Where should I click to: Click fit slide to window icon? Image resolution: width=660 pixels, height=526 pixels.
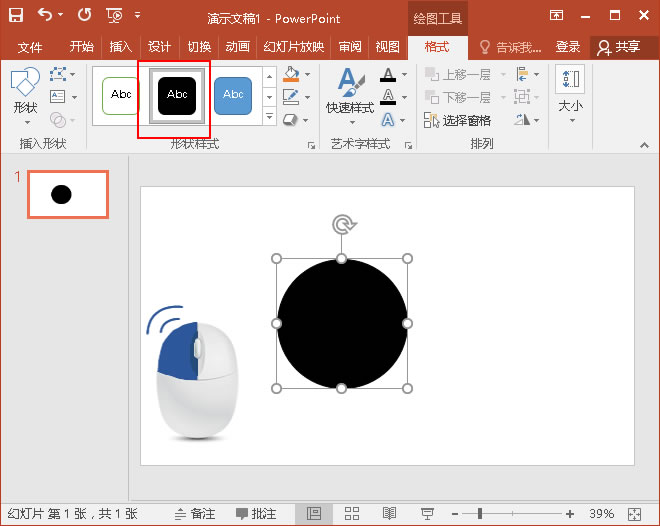(632, 513)
